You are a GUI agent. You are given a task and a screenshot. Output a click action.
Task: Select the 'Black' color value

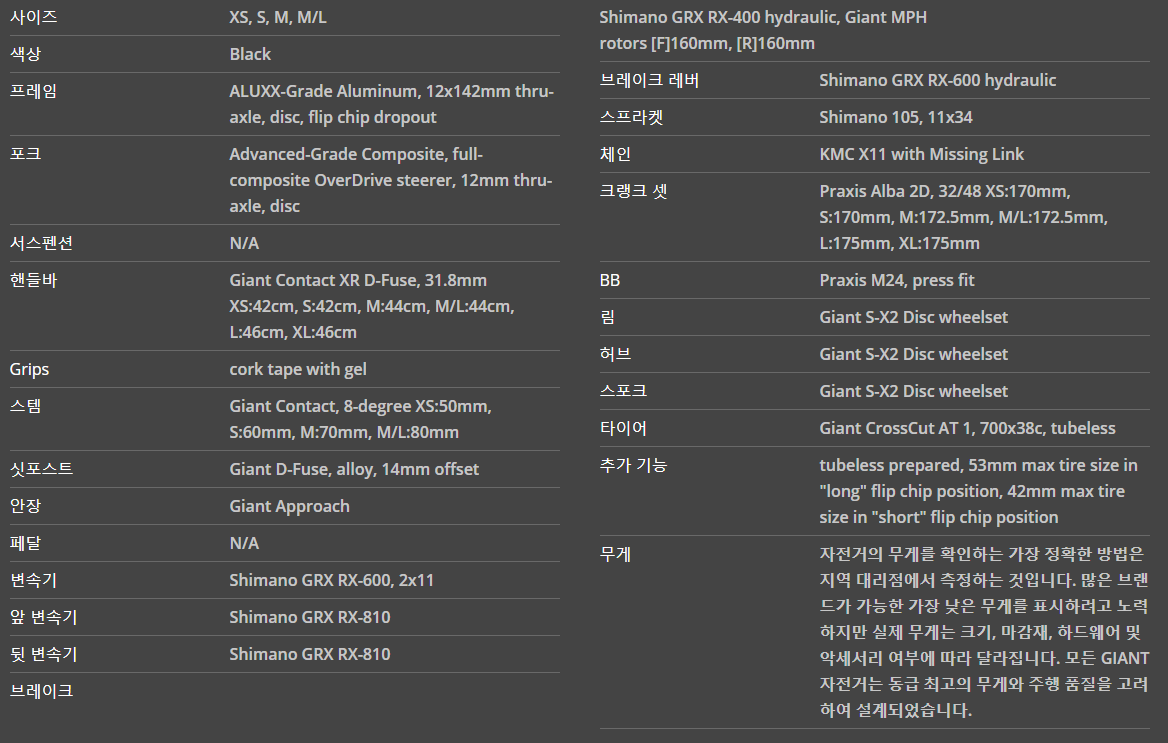tap(250, 54)
